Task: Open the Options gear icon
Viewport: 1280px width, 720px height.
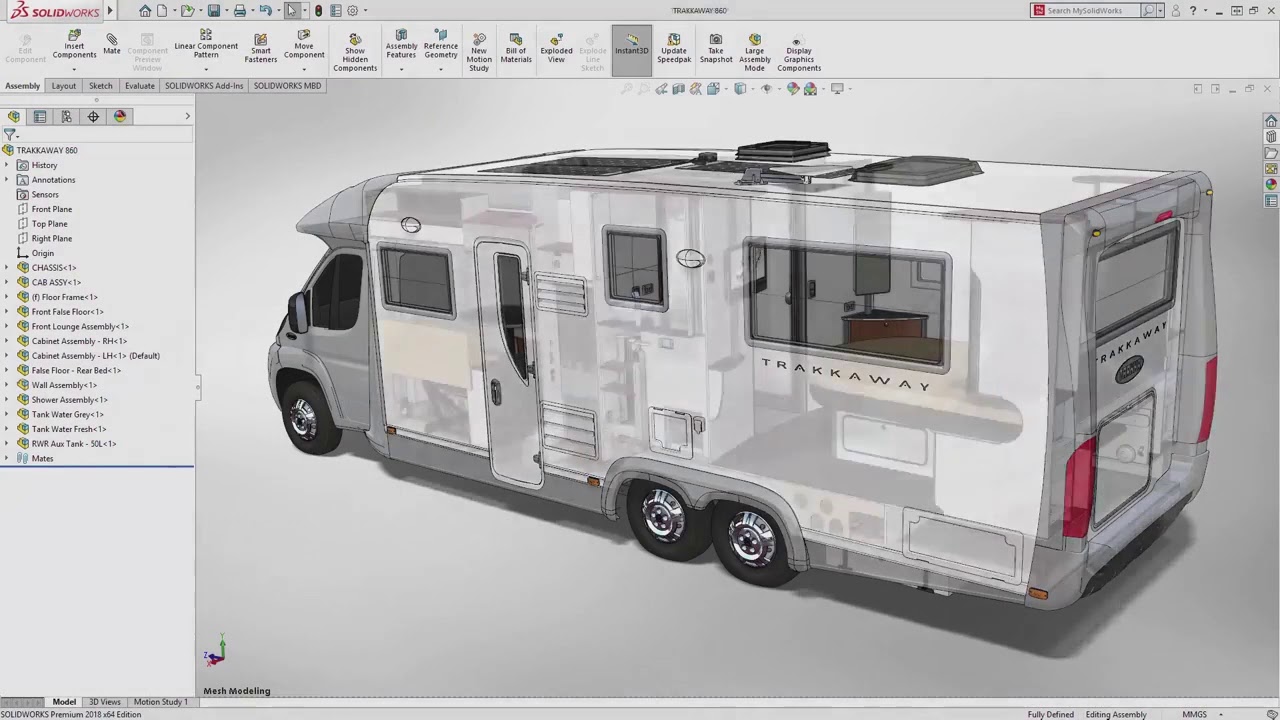Action: click(x=352, y=11)
